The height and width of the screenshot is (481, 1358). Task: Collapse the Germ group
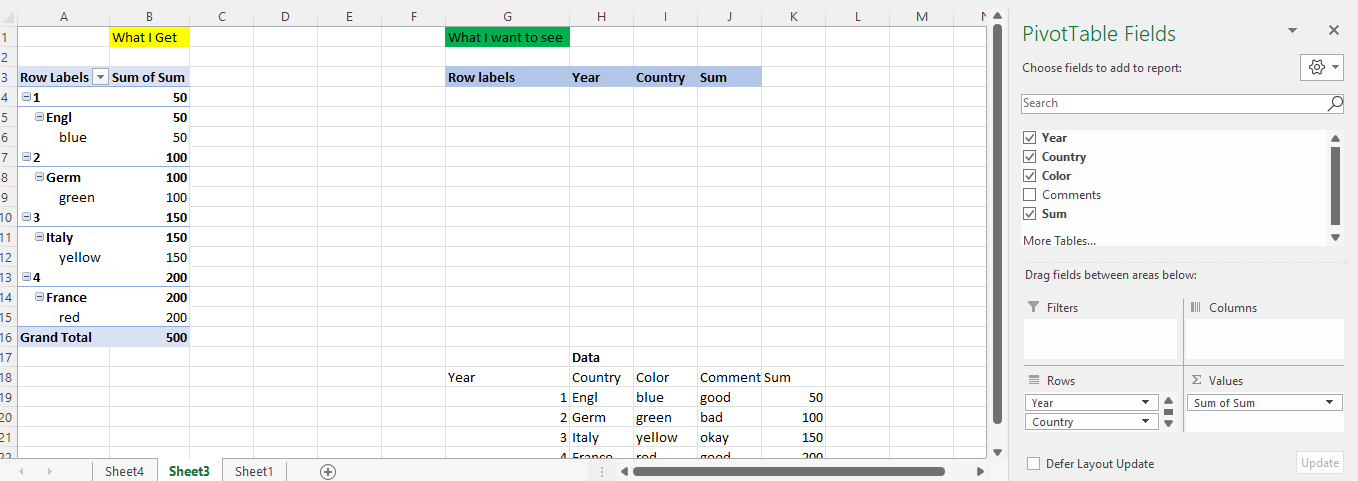pyautogui.click(x=39, y=177)
